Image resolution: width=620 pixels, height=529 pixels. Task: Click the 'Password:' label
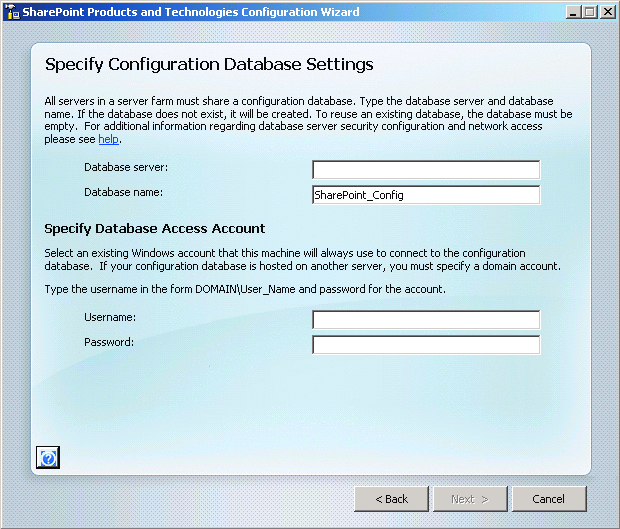click(109, 342)
